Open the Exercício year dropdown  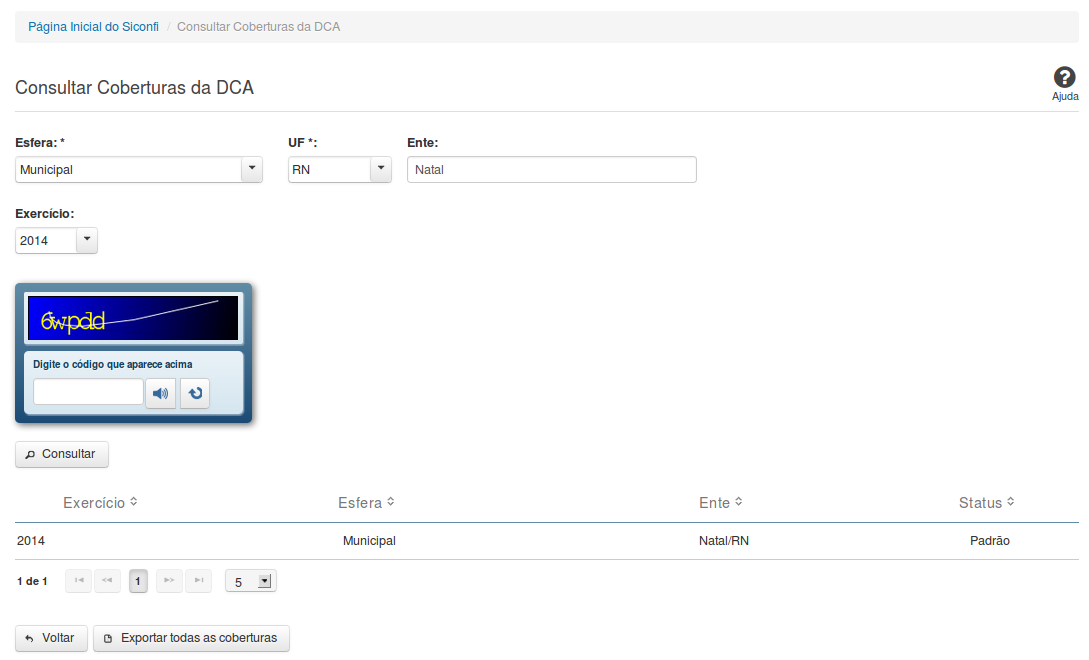pyautogui.click(x=87, y=240)
